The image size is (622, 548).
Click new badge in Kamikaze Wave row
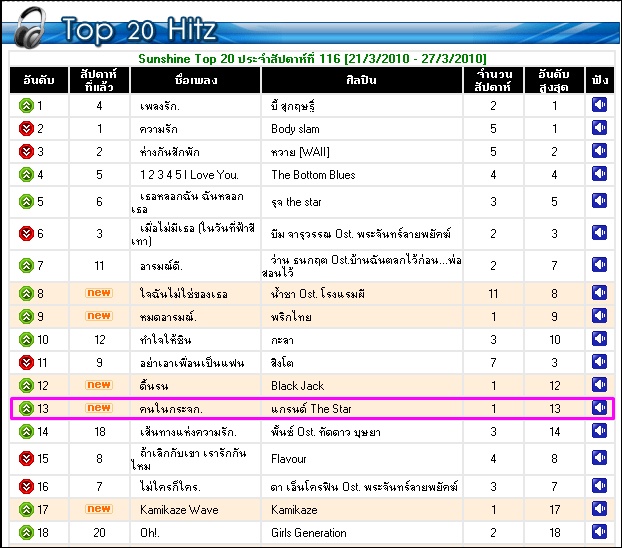[99, 509]
